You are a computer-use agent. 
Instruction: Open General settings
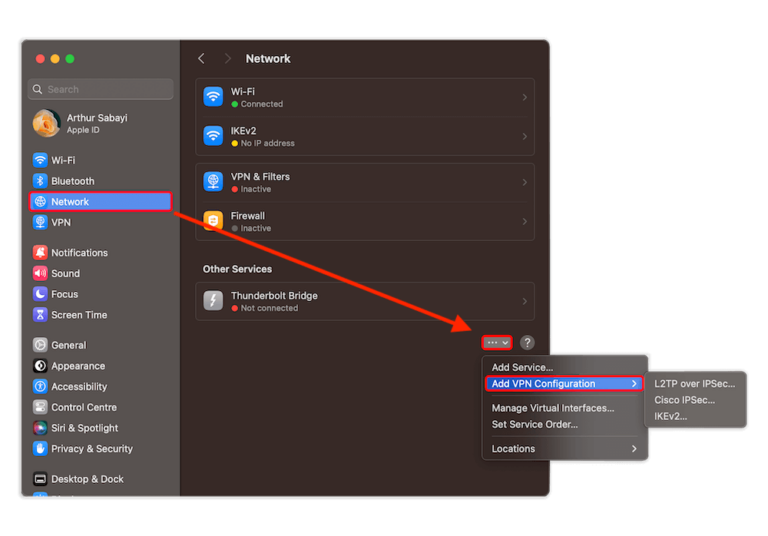tap(100, 345)
